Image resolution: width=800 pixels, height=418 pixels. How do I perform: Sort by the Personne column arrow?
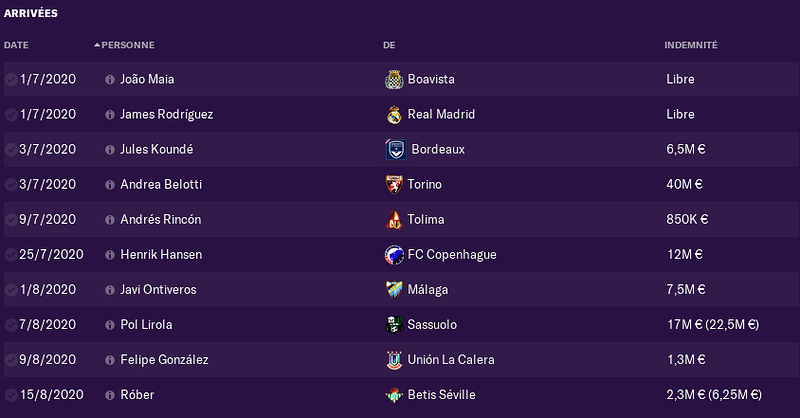point(97,45)
